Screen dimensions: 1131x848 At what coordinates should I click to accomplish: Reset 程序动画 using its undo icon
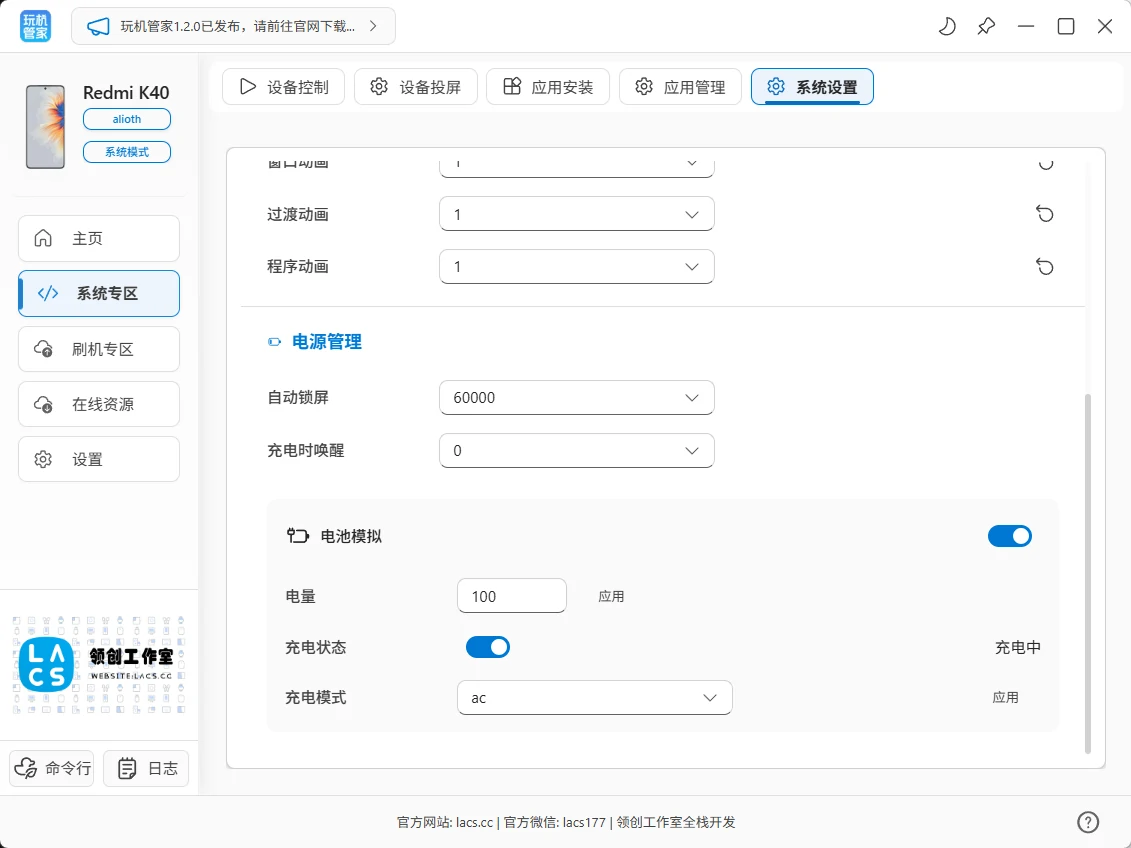(x=1045, y=267)
